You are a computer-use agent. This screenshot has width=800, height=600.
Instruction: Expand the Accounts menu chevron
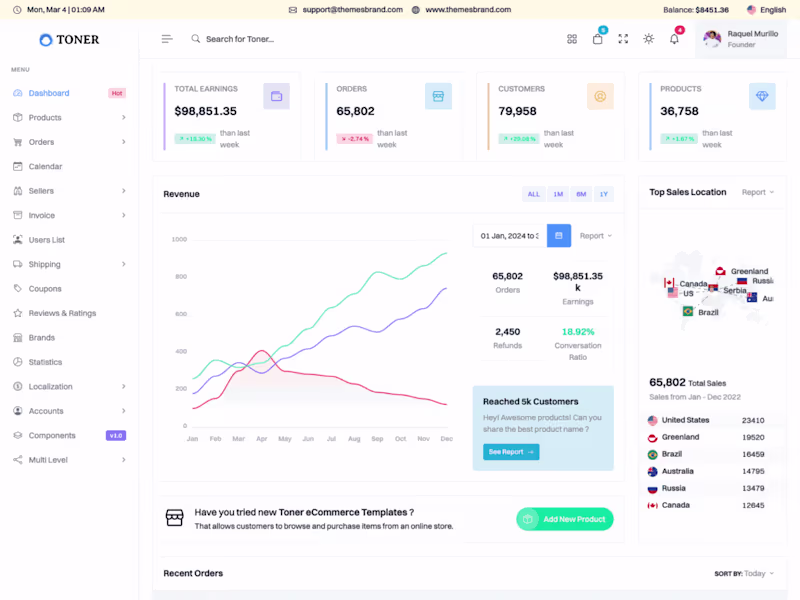tap(123, 411)
